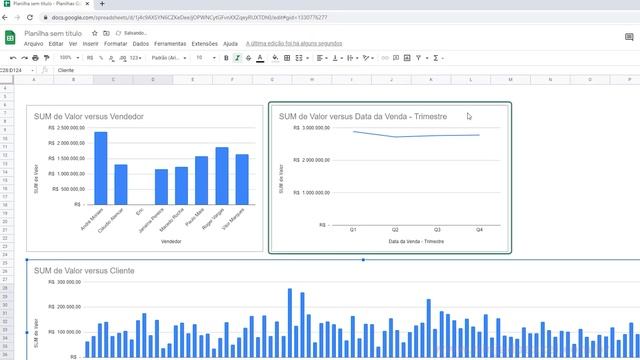The image size is (640, 360).
Task: Decrease decimal places icon
Action: (111, 58)
